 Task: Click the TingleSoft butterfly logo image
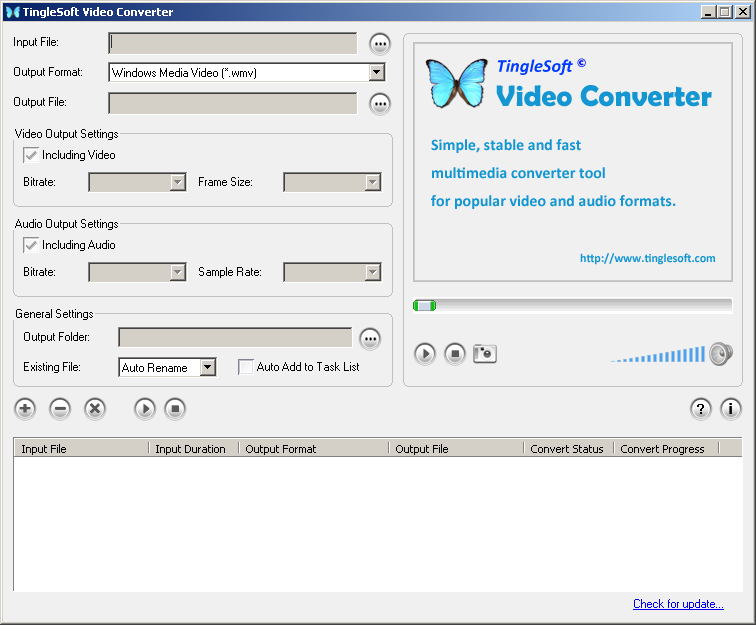pyautogui.click(x=457, y=83)
